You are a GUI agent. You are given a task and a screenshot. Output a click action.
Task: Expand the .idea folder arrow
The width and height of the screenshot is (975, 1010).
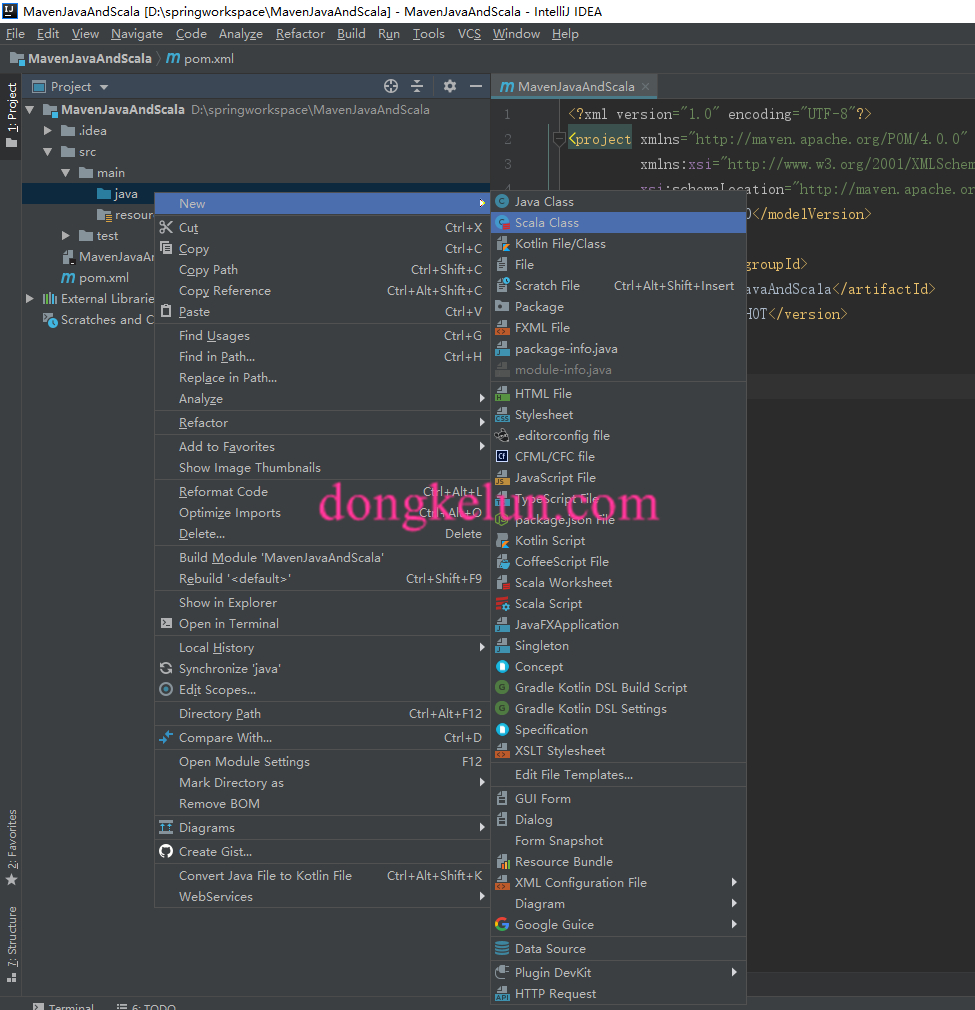tap(48, 131)
